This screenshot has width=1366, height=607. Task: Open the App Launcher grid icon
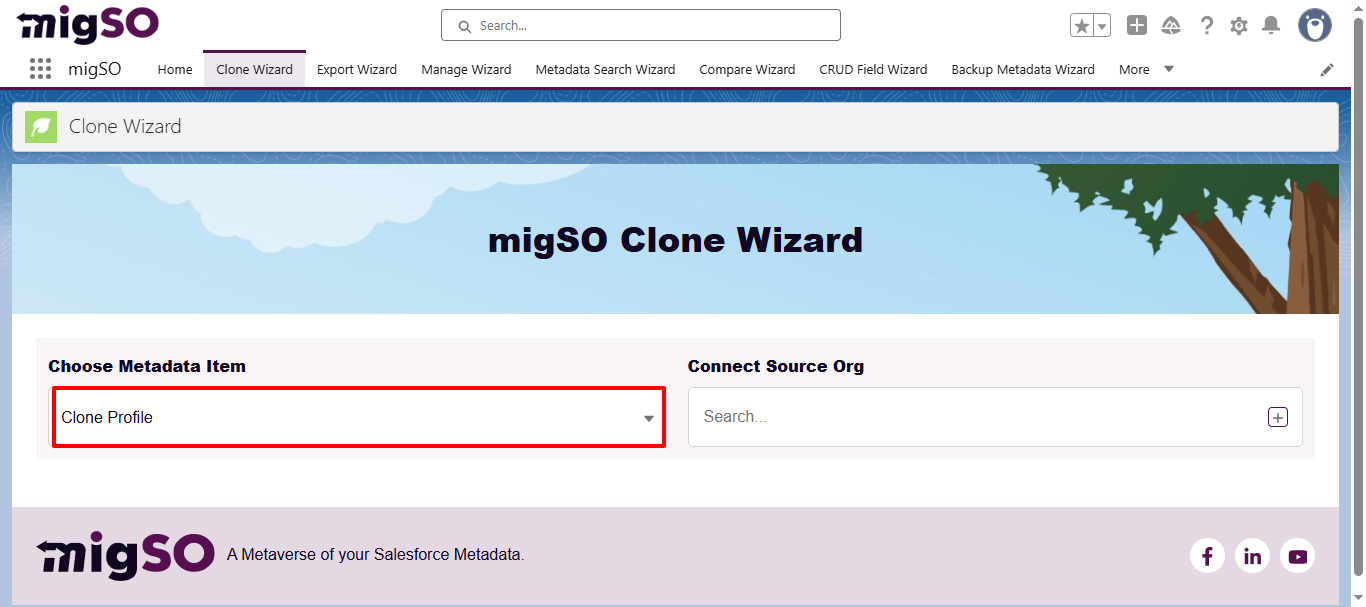coord(40,69)
